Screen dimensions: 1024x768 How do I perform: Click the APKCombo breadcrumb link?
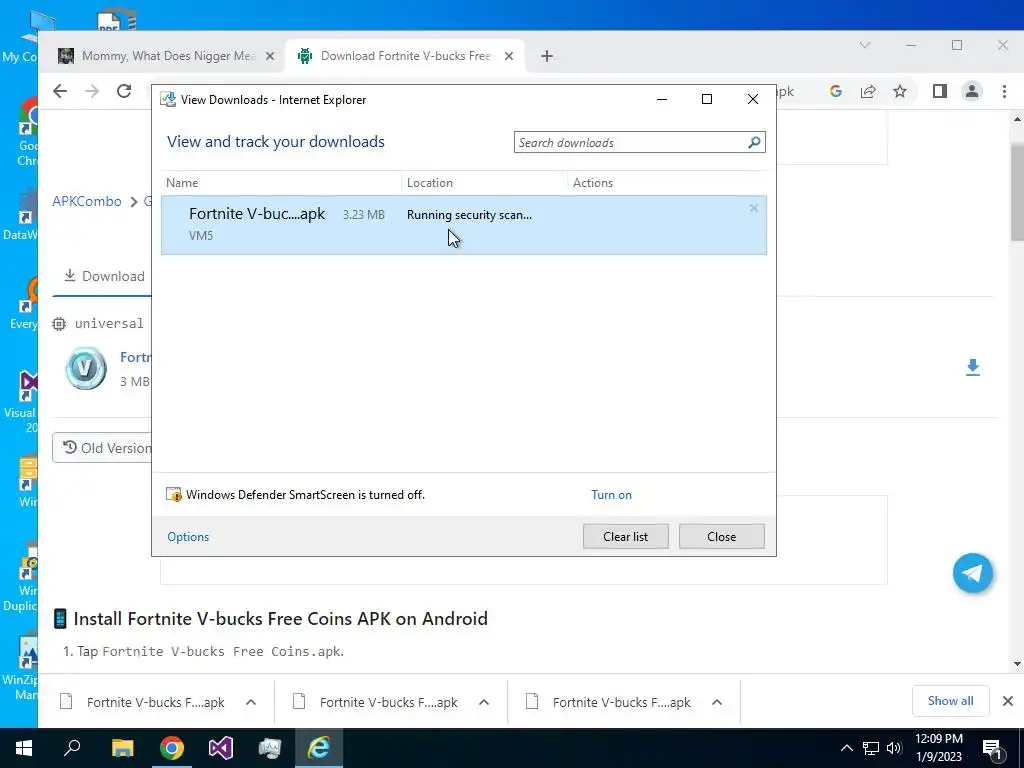87,201
